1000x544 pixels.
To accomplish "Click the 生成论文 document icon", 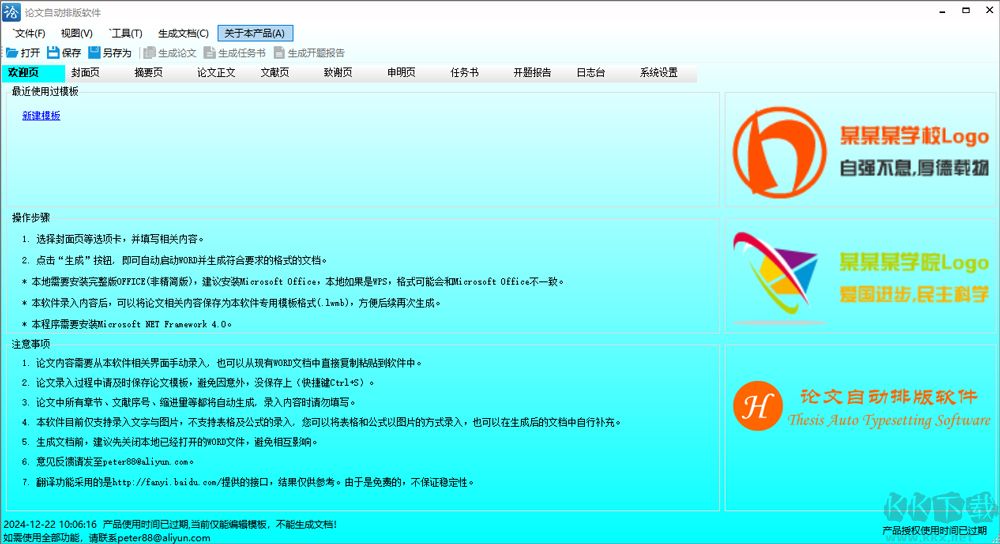I will [150, 52].
